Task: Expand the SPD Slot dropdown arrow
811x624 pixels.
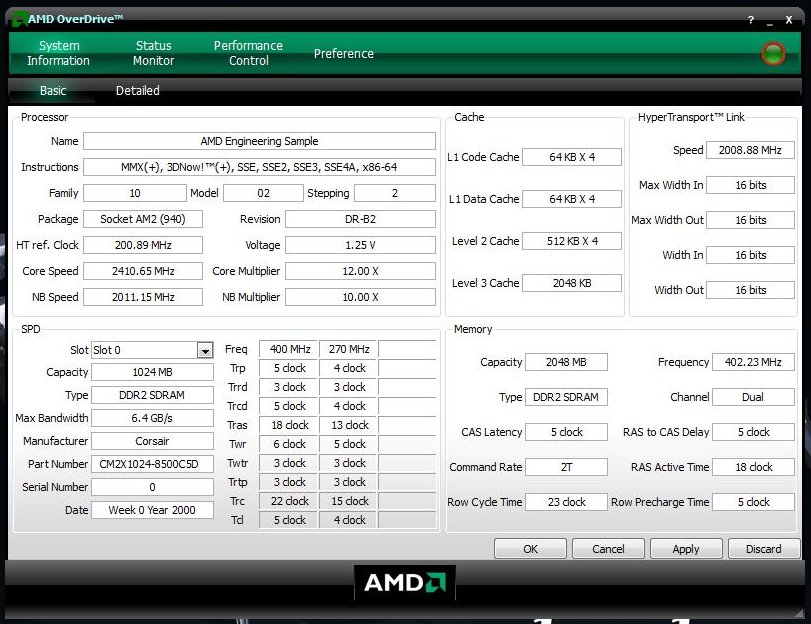Action: pyautogui.click(x=205, y=350)
